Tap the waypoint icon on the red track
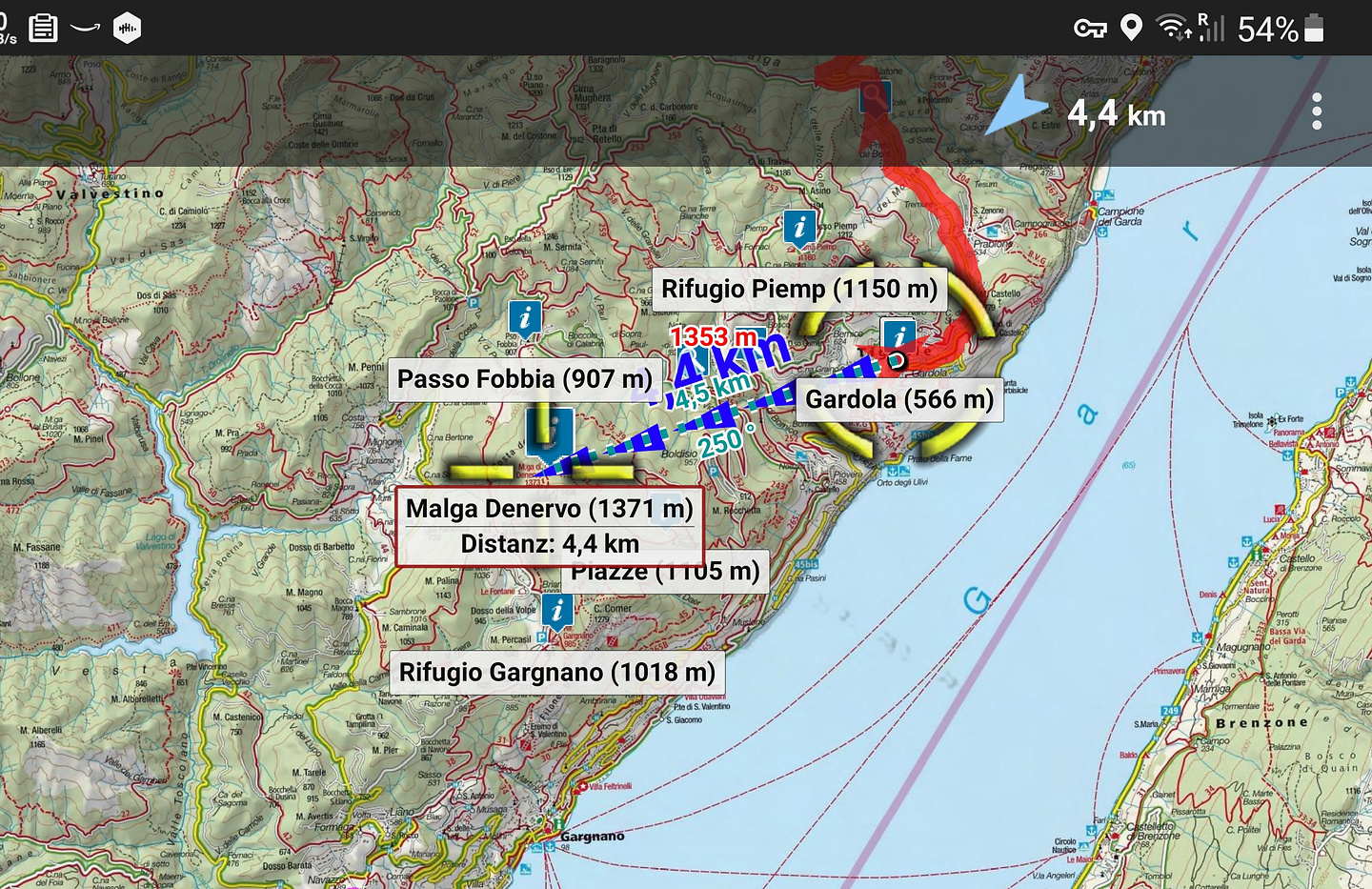The image size is (1372, 889). pos(875,97)
